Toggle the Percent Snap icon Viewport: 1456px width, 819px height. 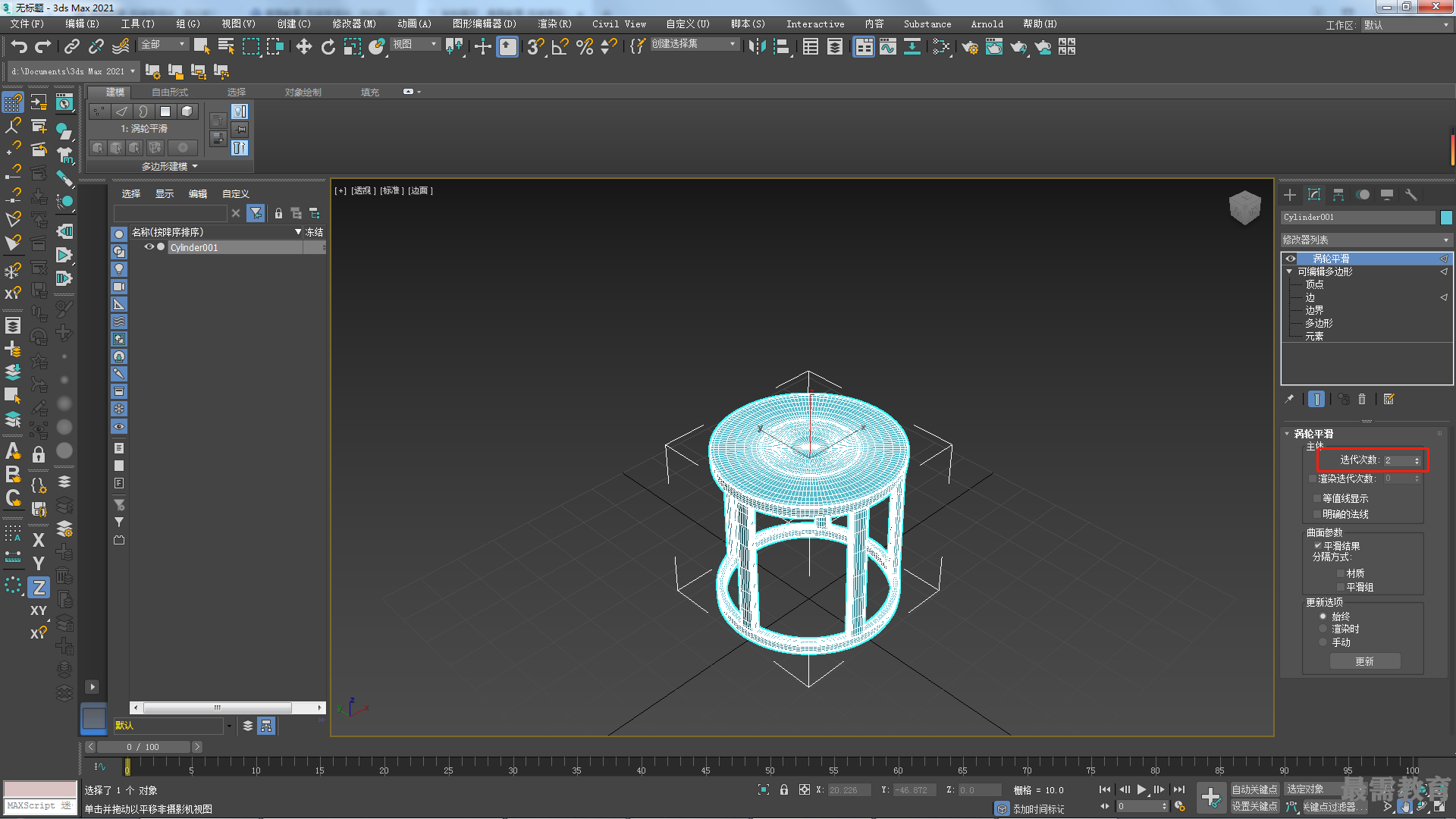point(585,47)
